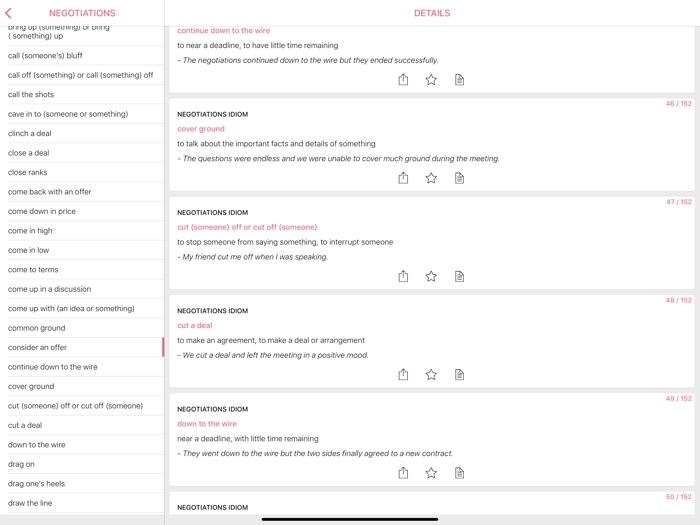
Task: Choose 'close a deal' in the list
Action: click(82, 153)
